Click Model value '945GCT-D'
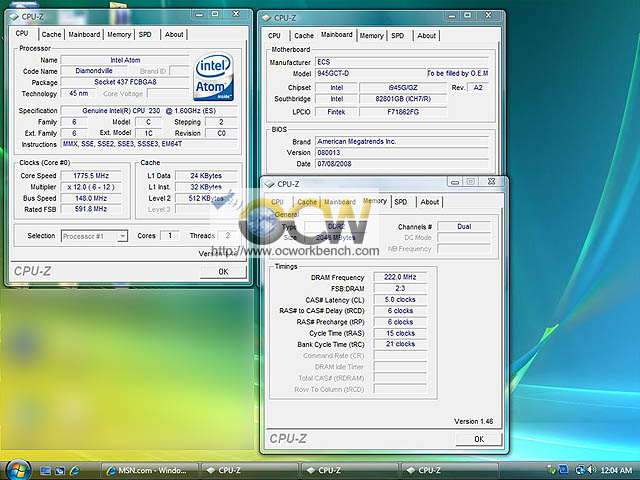This screenshot has width=640, height=480. tap(370, 73)
